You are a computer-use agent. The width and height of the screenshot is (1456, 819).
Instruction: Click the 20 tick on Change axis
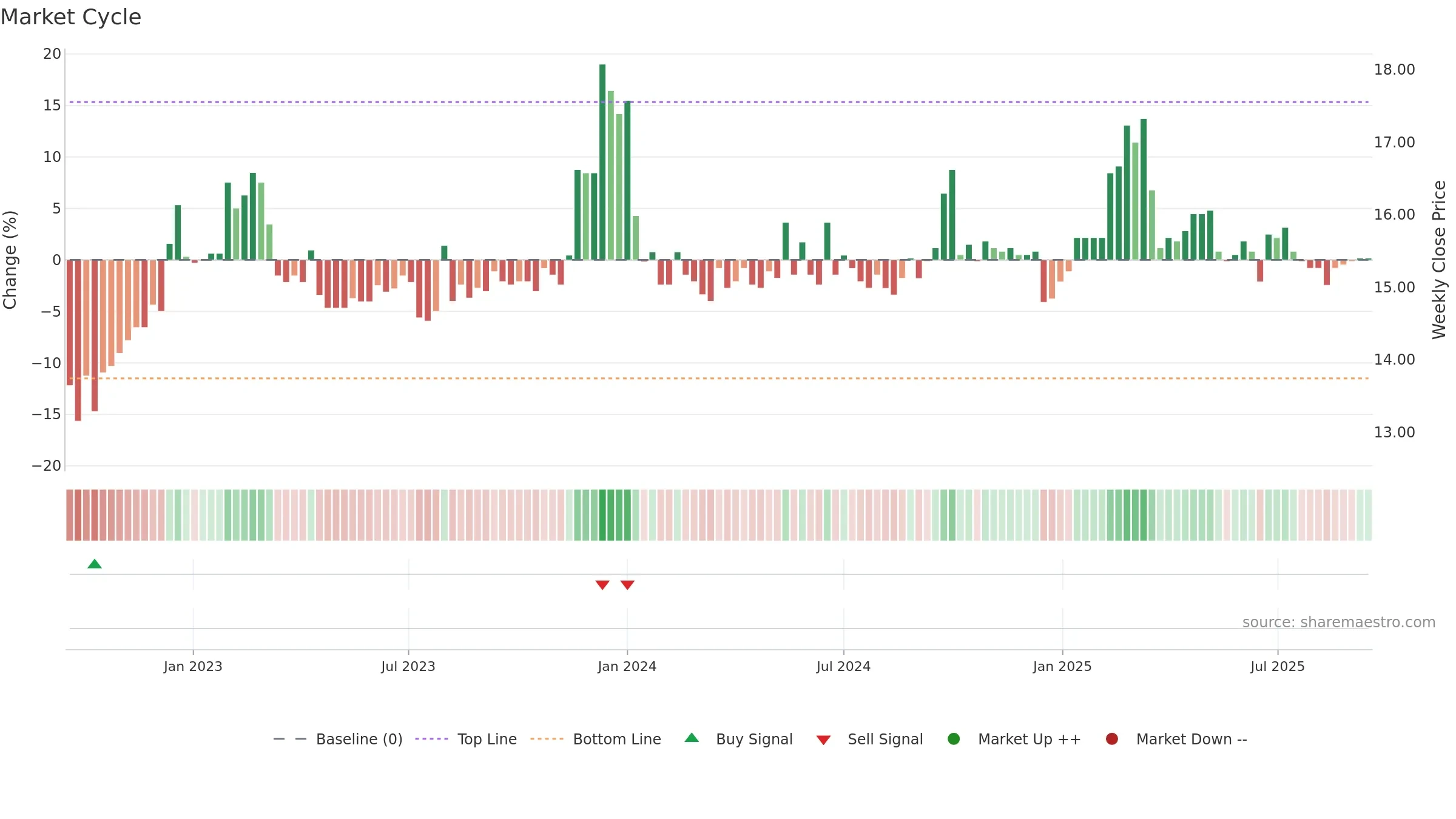coord(52,54)
